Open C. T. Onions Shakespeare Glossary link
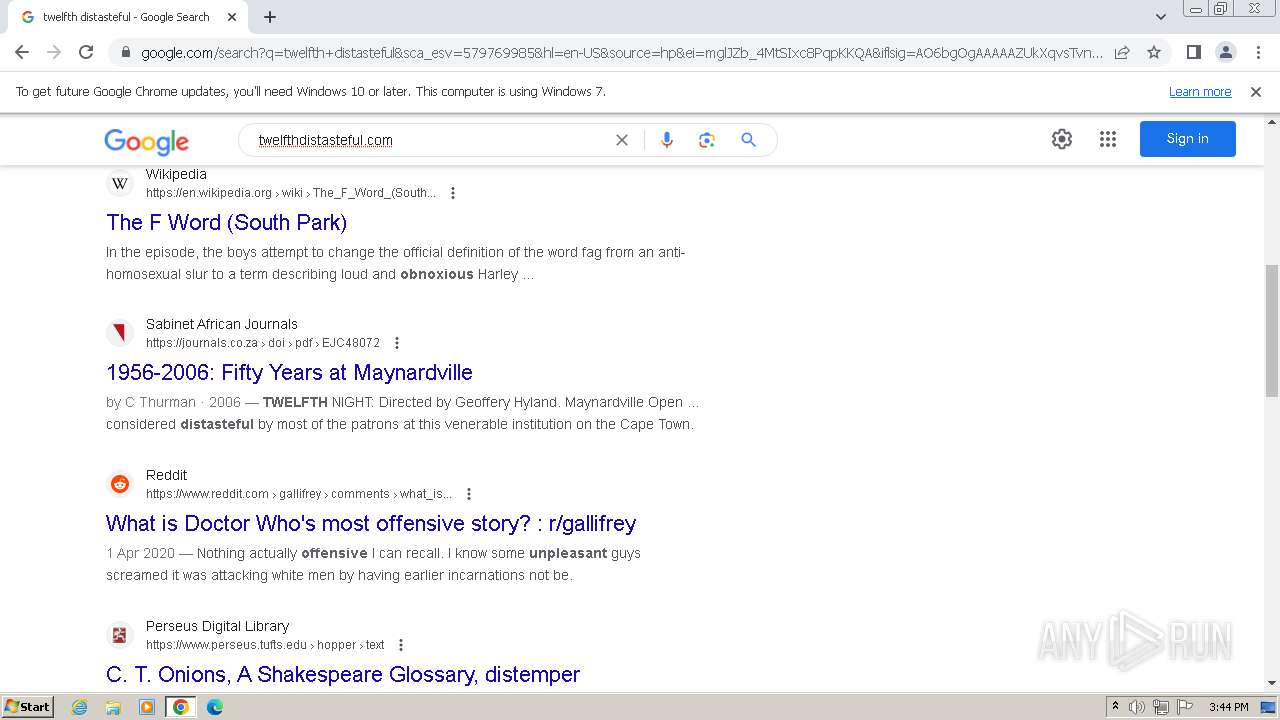Viewport: 1280px width, 720px height. [343, 674]
